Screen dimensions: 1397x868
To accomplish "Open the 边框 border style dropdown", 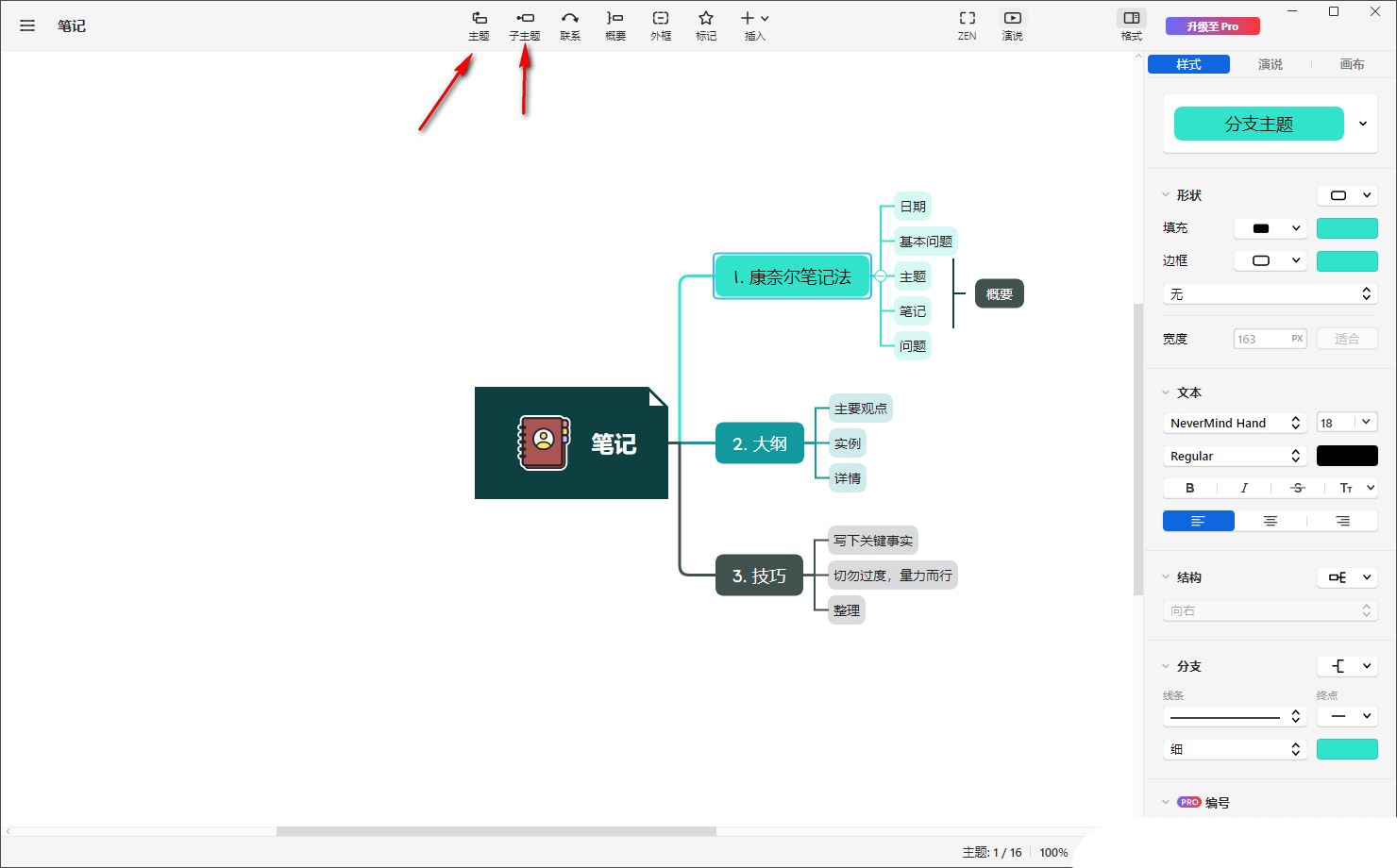I will pos(1271,260).
